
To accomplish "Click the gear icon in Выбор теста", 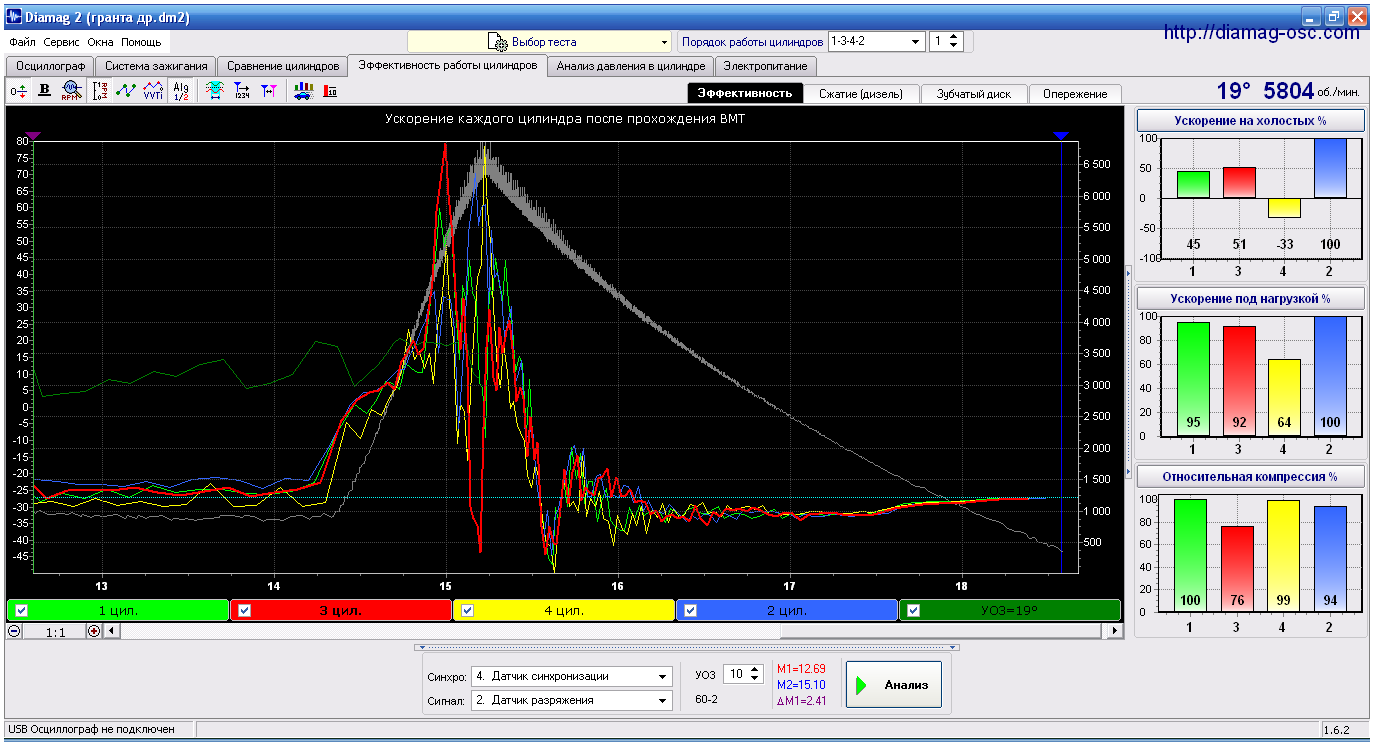I will point(497,42).
